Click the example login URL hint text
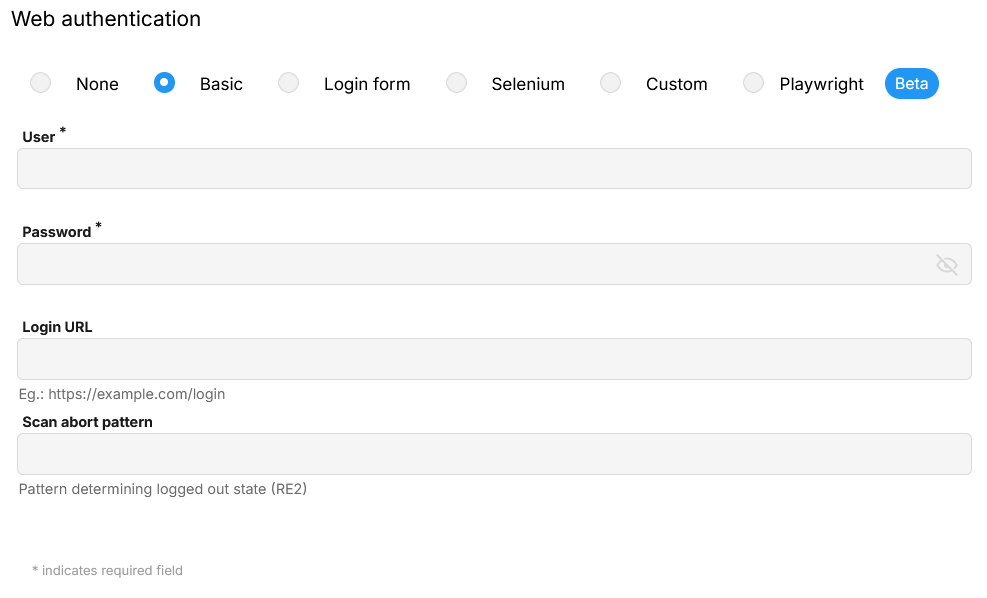This screenshot has height=598, width=987. click(122, 394)
